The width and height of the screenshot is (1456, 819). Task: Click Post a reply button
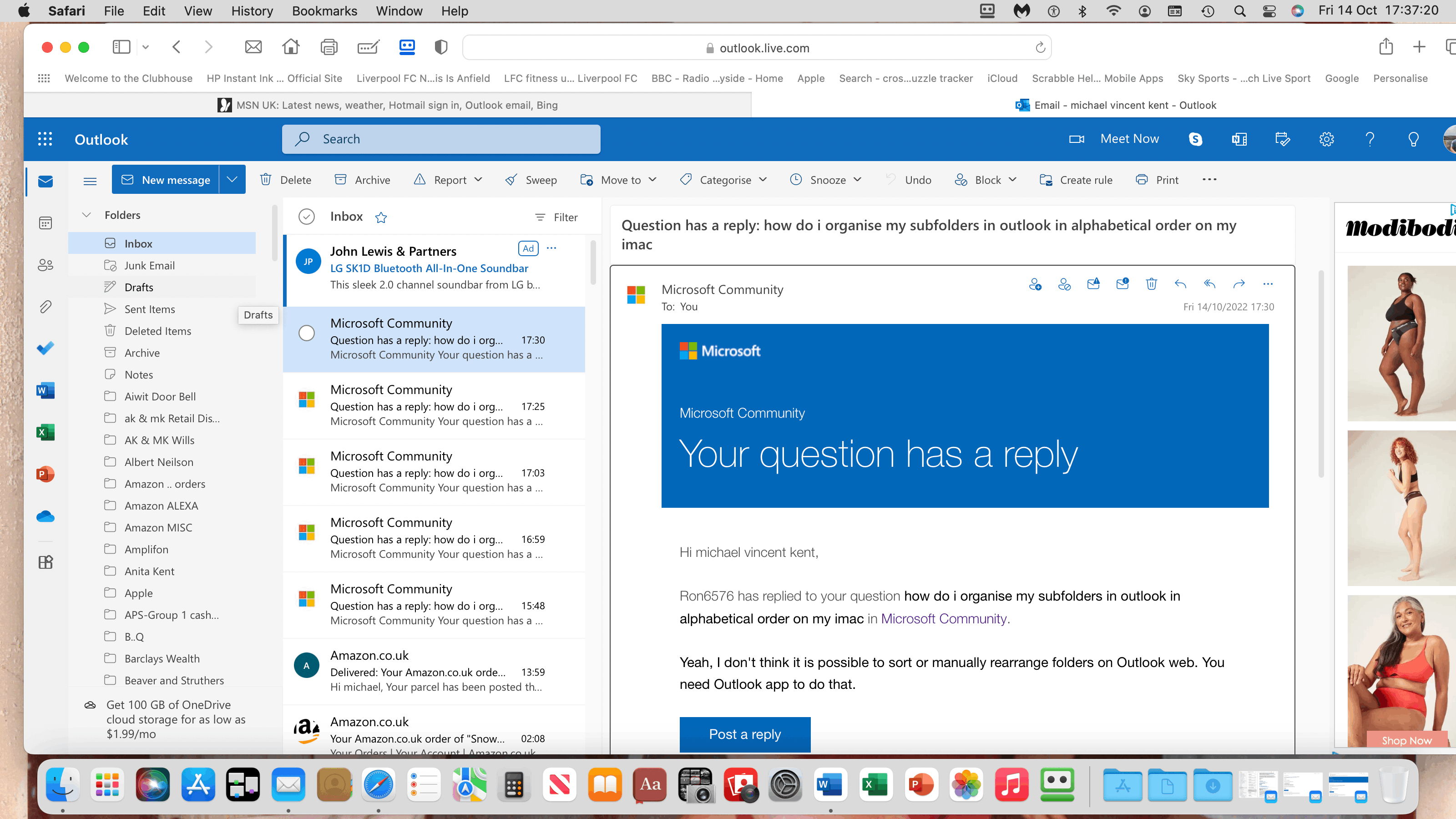point(745,734)
